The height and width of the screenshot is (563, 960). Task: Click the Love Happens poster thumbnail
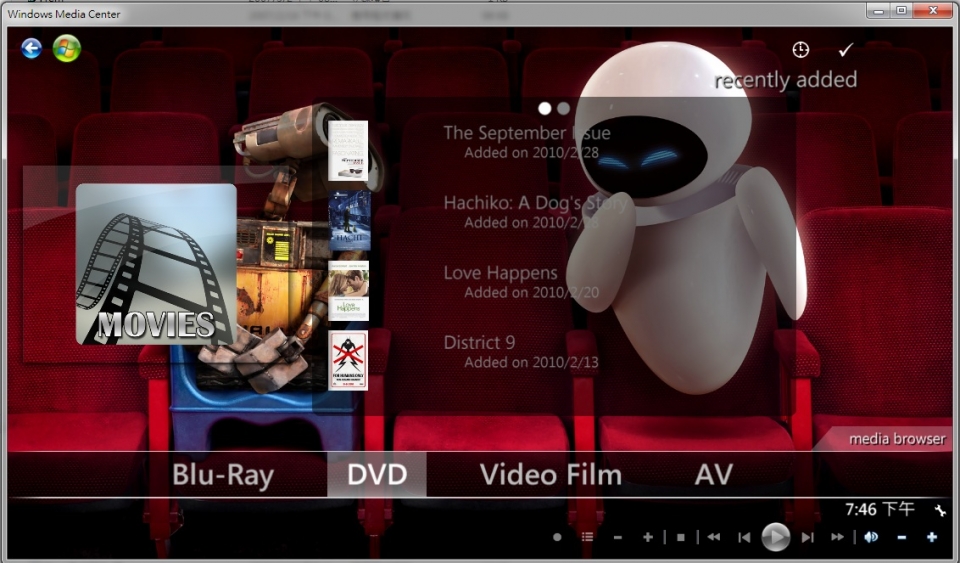coord(348,291)
